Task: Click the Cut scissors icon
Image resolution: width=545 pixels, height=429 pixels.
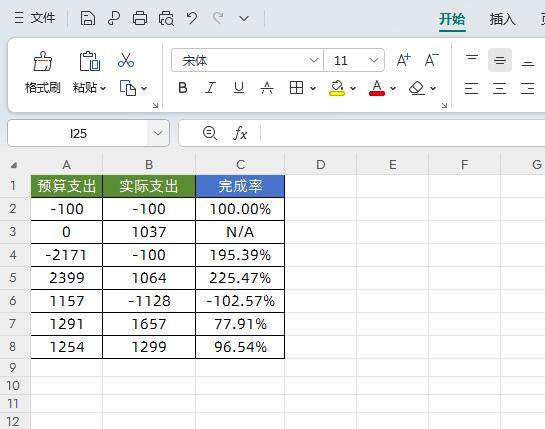Action: click(x=126, y=60)
